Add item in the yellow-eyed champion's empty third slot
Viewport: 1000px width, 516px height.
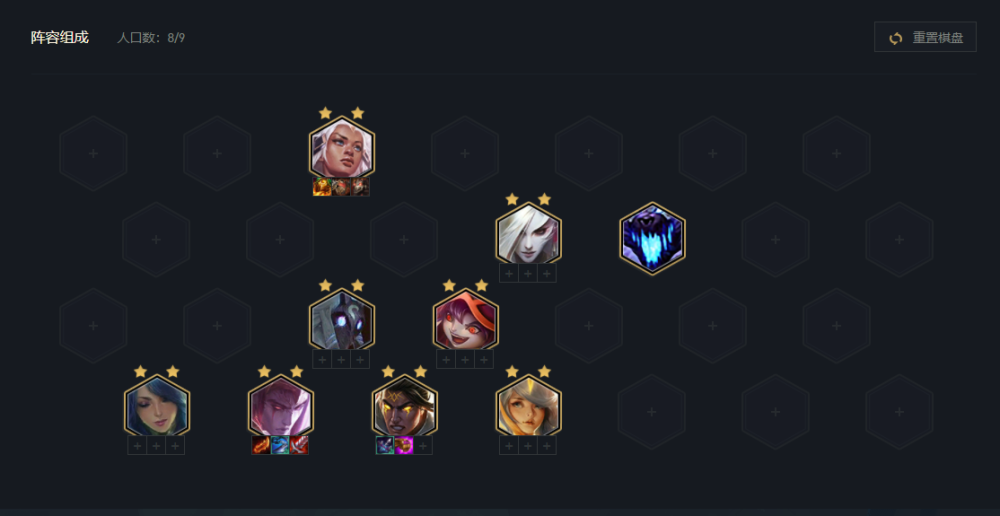(x=423, y=445)
